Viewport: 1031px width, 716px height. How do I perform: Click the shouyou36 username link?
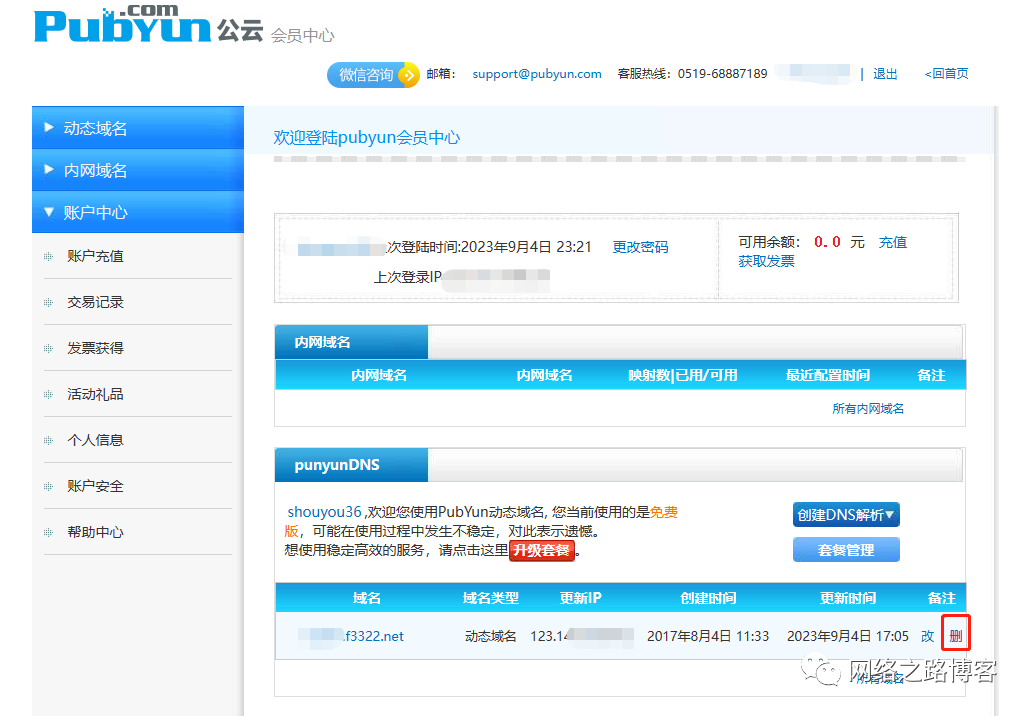[x=324, y=512]
